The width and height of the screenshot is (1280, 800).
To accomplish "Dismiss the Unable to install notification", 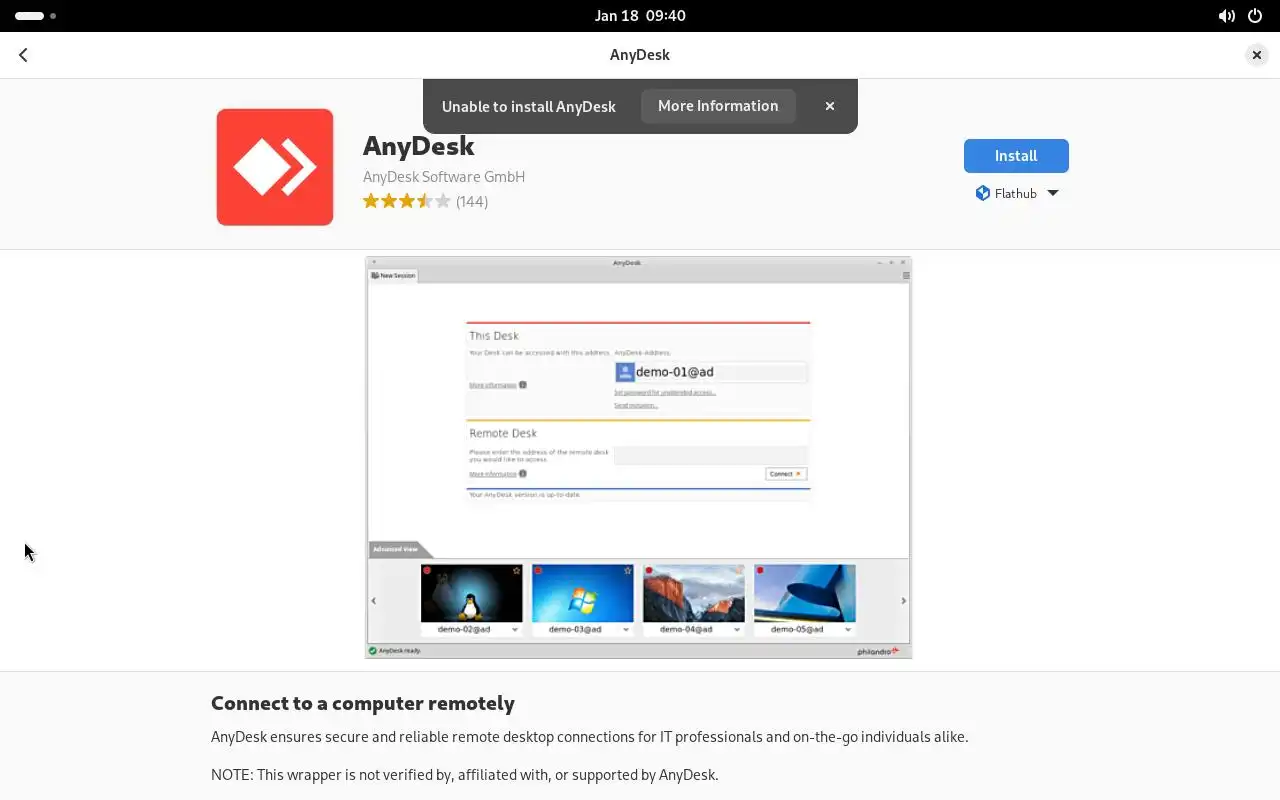I will 829,106.
